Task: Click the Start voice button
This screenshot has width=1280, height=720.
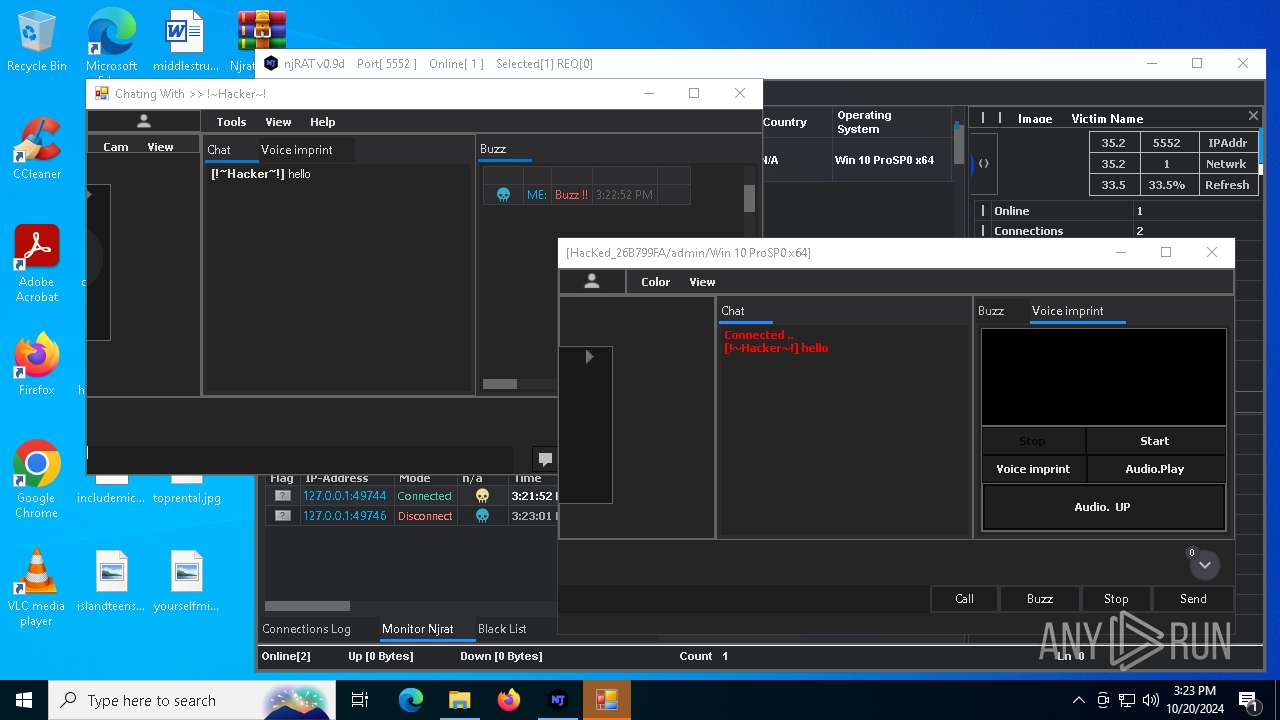Action: 1155,441
